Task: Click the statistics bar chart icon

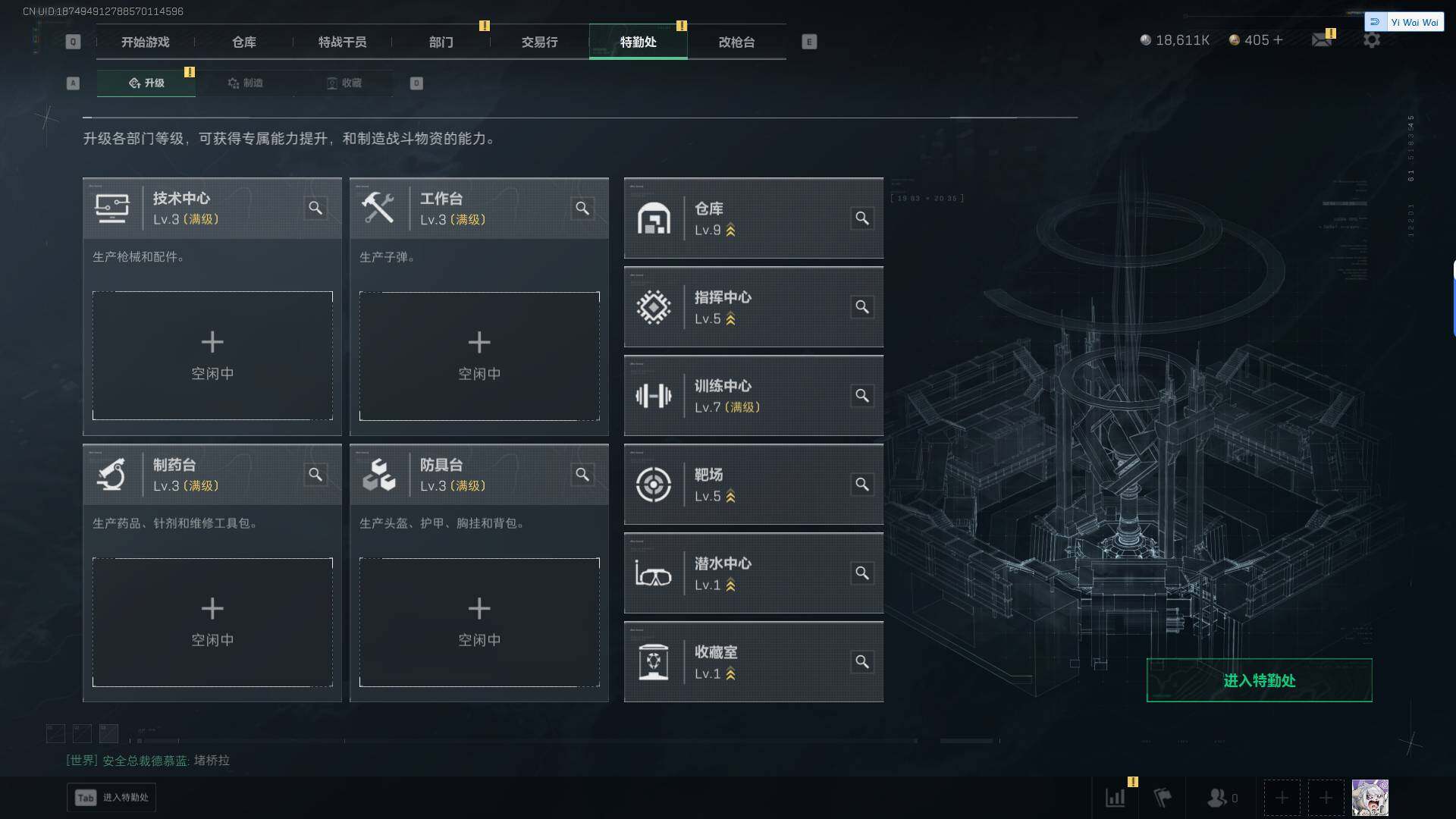Action: (x=1116, y=798)
